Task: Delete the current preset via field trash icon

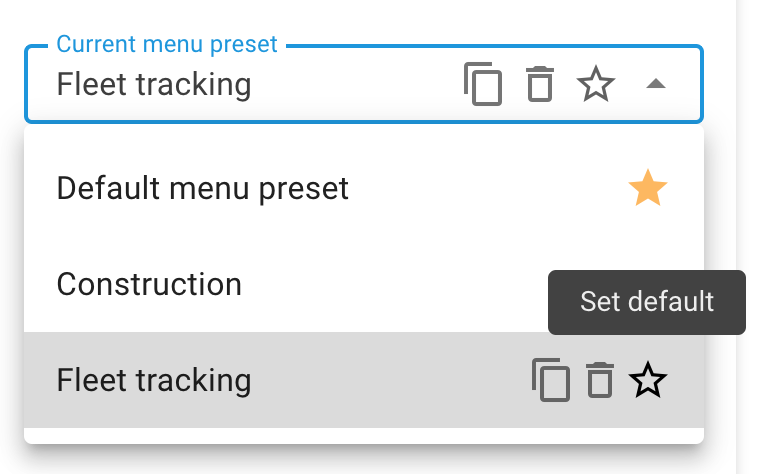Action: [x=540, y=84]
